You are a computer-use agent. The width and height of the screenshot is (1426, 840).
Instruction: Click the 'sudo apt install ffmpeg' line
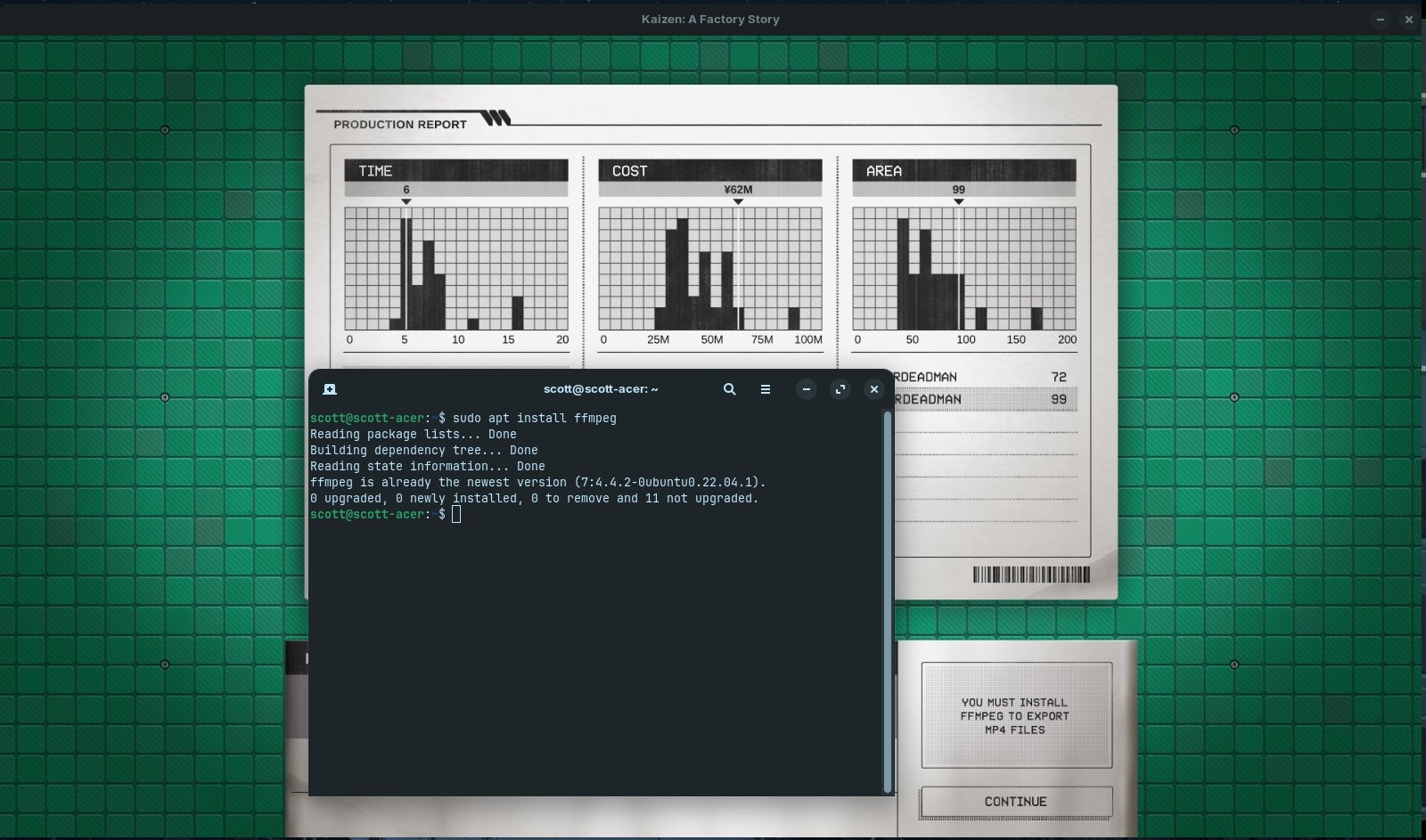tap(463, 418)
